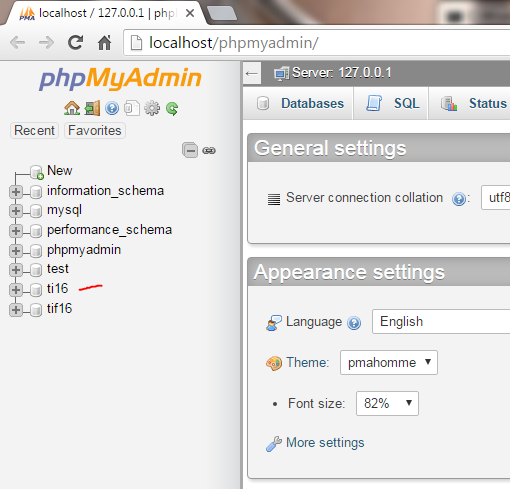Expand the information_schema database node
This screenshot has width=510, height=489.
point(16,192)
